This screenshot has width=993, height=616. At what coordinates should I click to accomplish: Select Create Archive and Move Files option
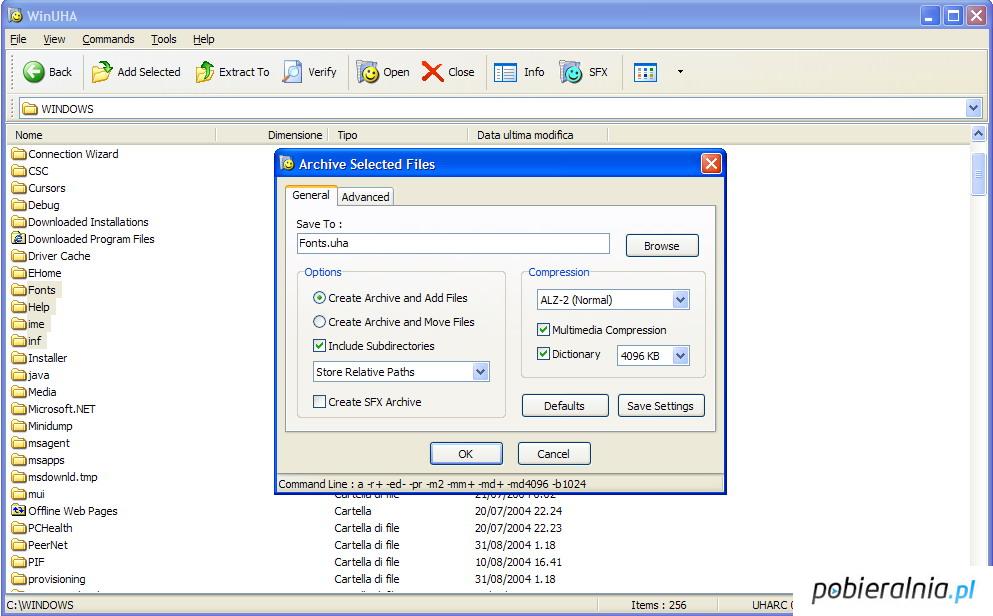click(320, 322)
